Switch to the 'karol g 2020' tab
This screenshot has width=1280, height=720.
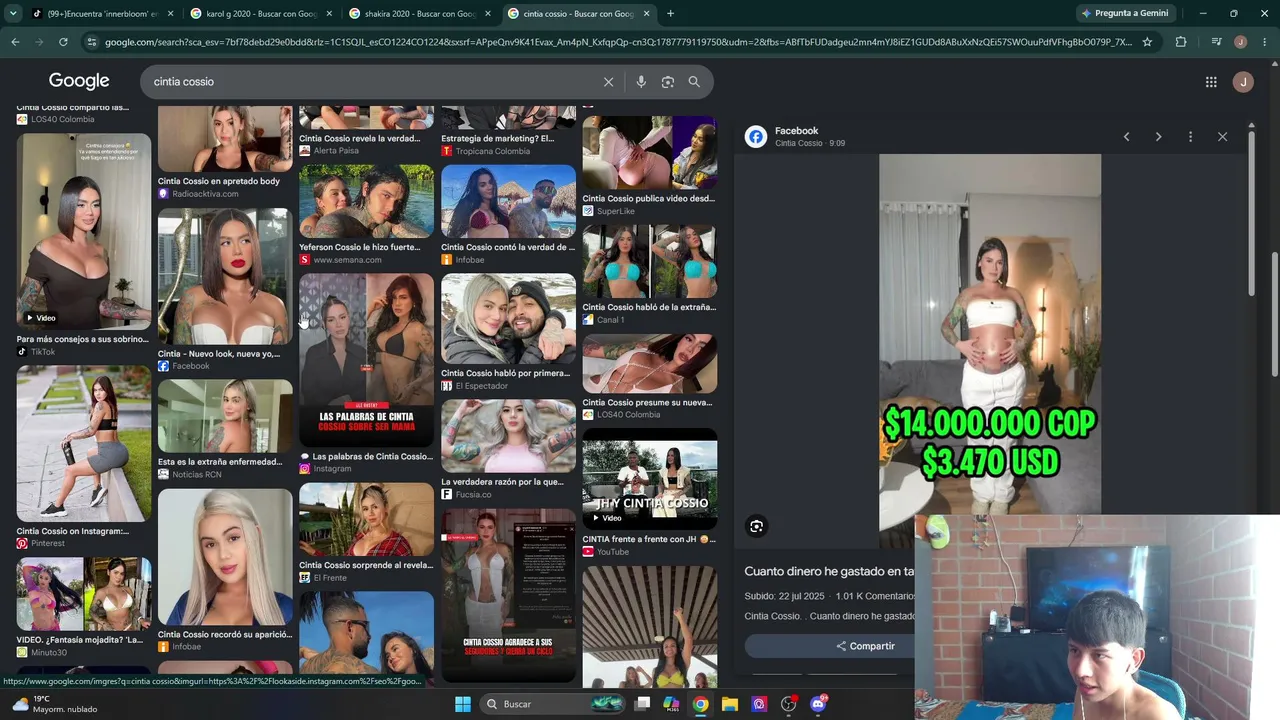(x=263, y=14)
